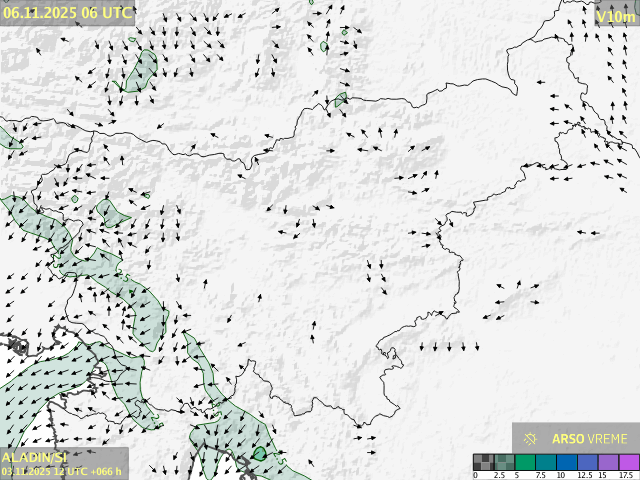The height and width of the screenshot is (480, 640).
Task: Select the green checkered 2.5 legend swatch
Action: pyautogui.click(x=504, y=462)
